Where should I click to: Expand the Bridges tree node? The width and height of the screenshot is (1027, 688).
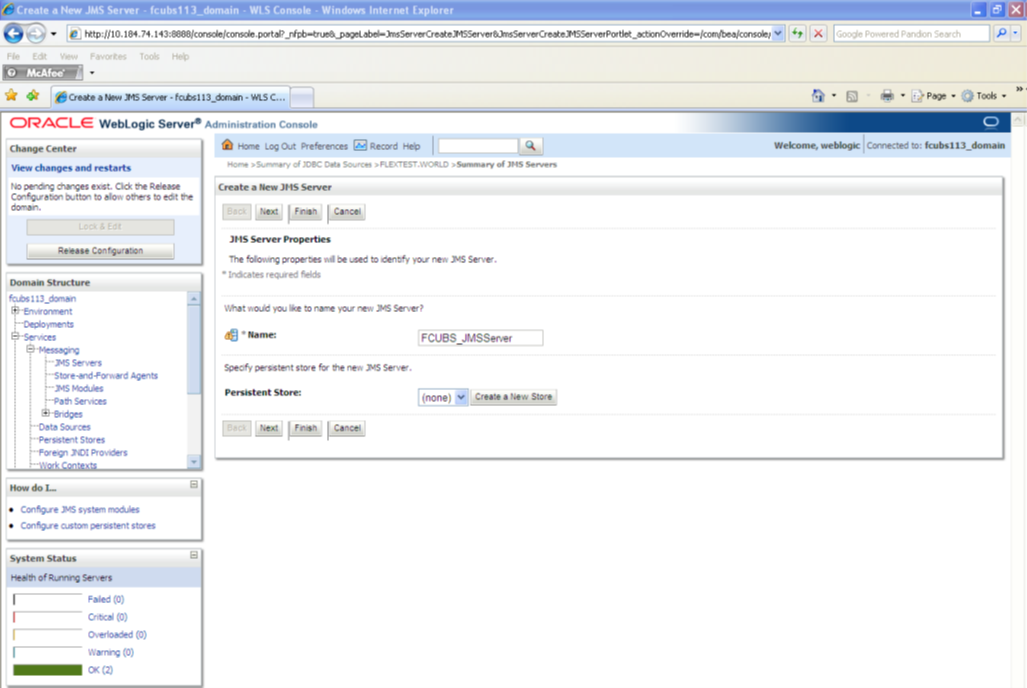point(46,413)
